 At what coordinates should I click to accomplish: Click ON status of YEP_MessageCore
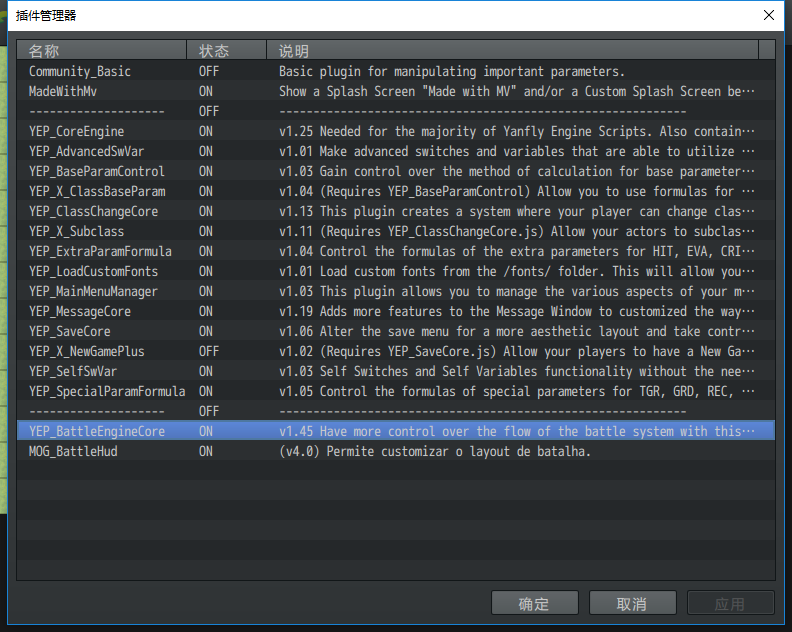[x=206, y=311]
